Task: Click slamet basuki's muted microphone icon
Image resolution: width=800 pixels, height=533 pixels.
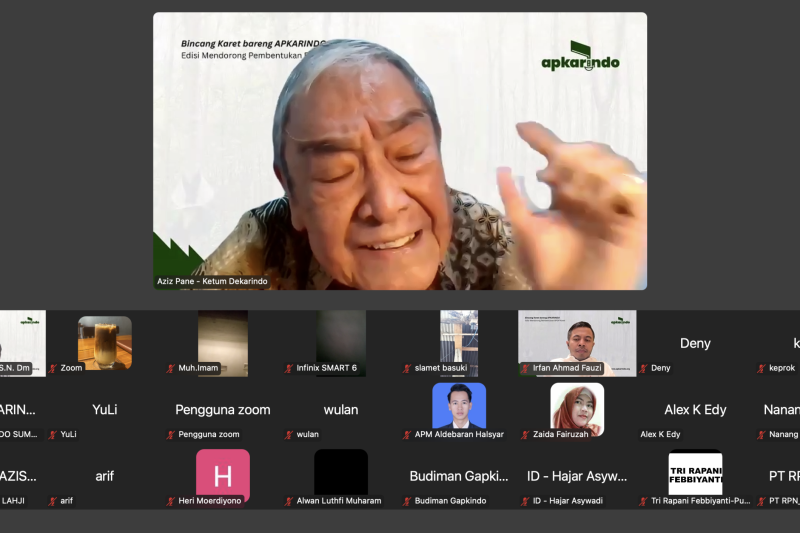Action: [x=407, y=368]
